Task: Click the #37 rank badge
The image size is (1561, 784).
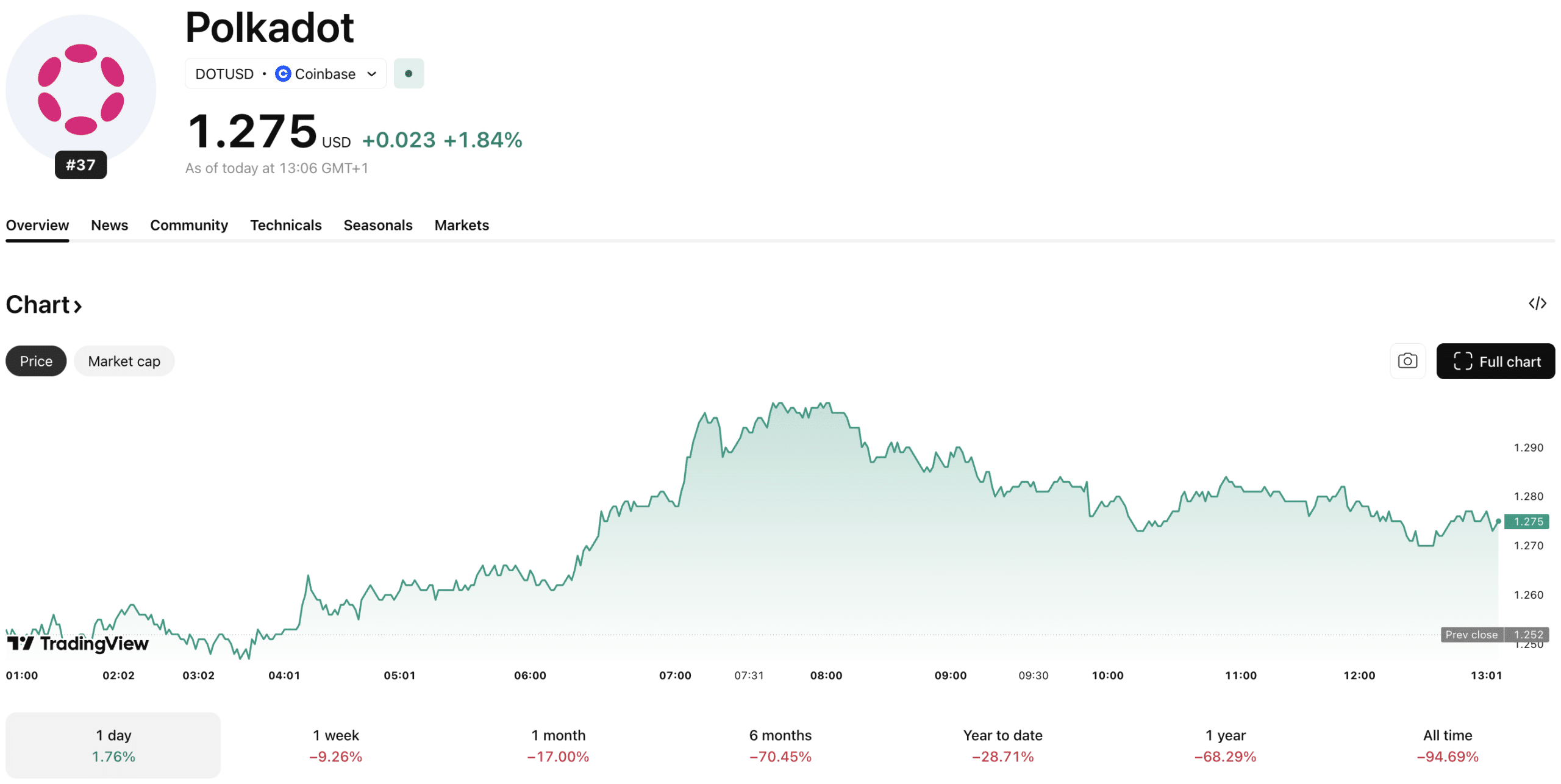Action: click(x=80, y=165)
